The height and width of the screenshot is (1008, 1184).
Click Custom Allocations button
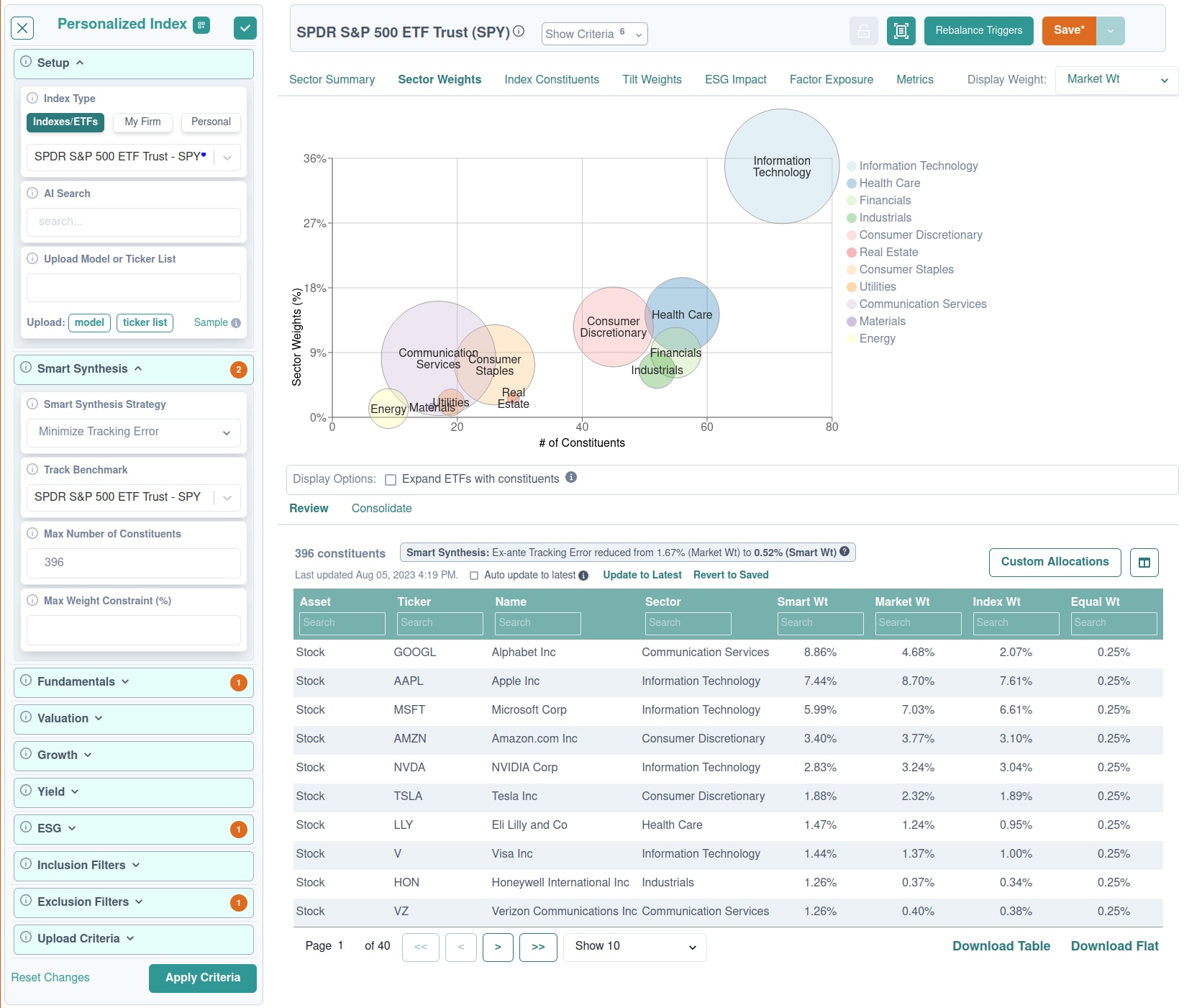coord(1055,563)
